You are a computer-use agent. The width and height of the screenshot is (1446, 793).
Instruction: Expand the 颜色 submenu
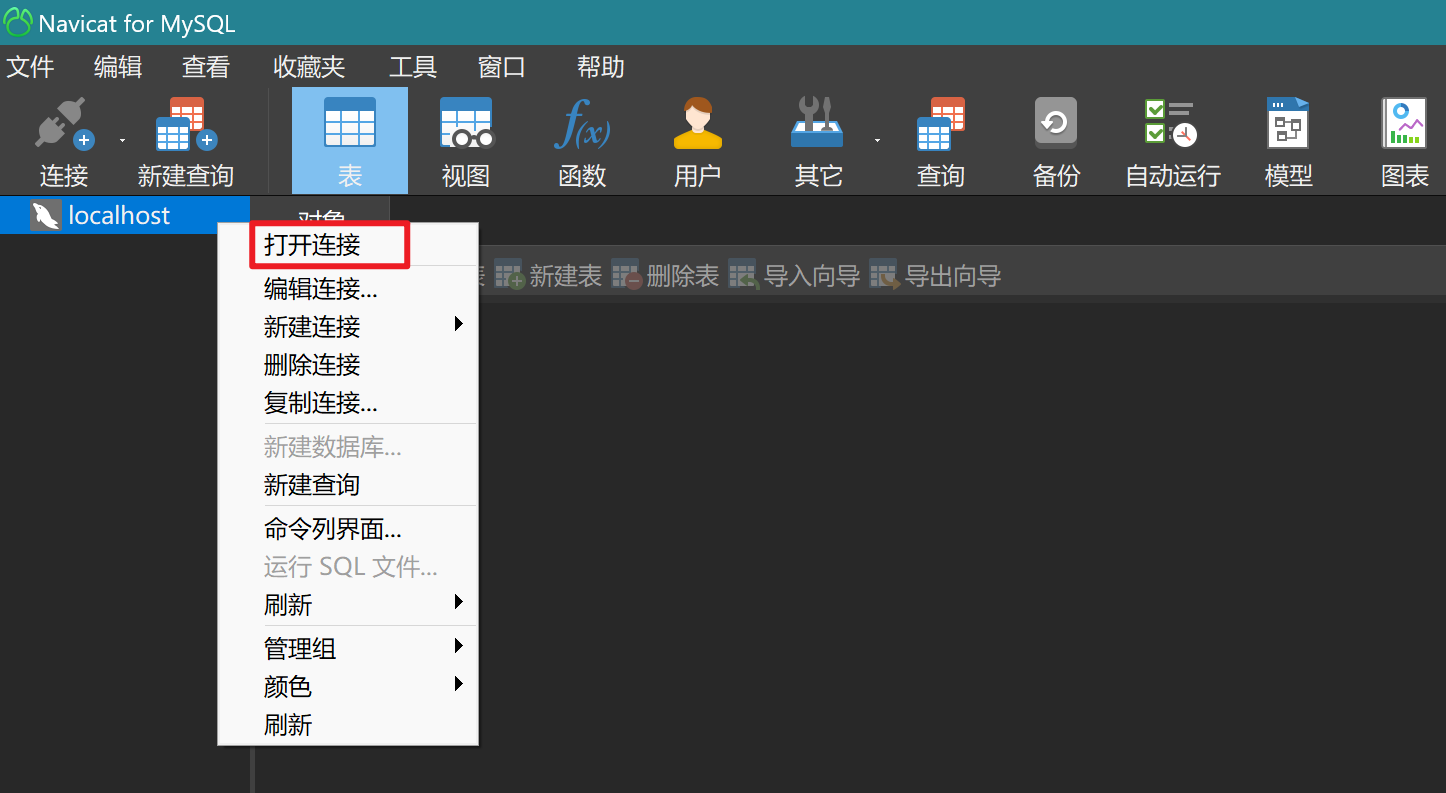point(348,686)
